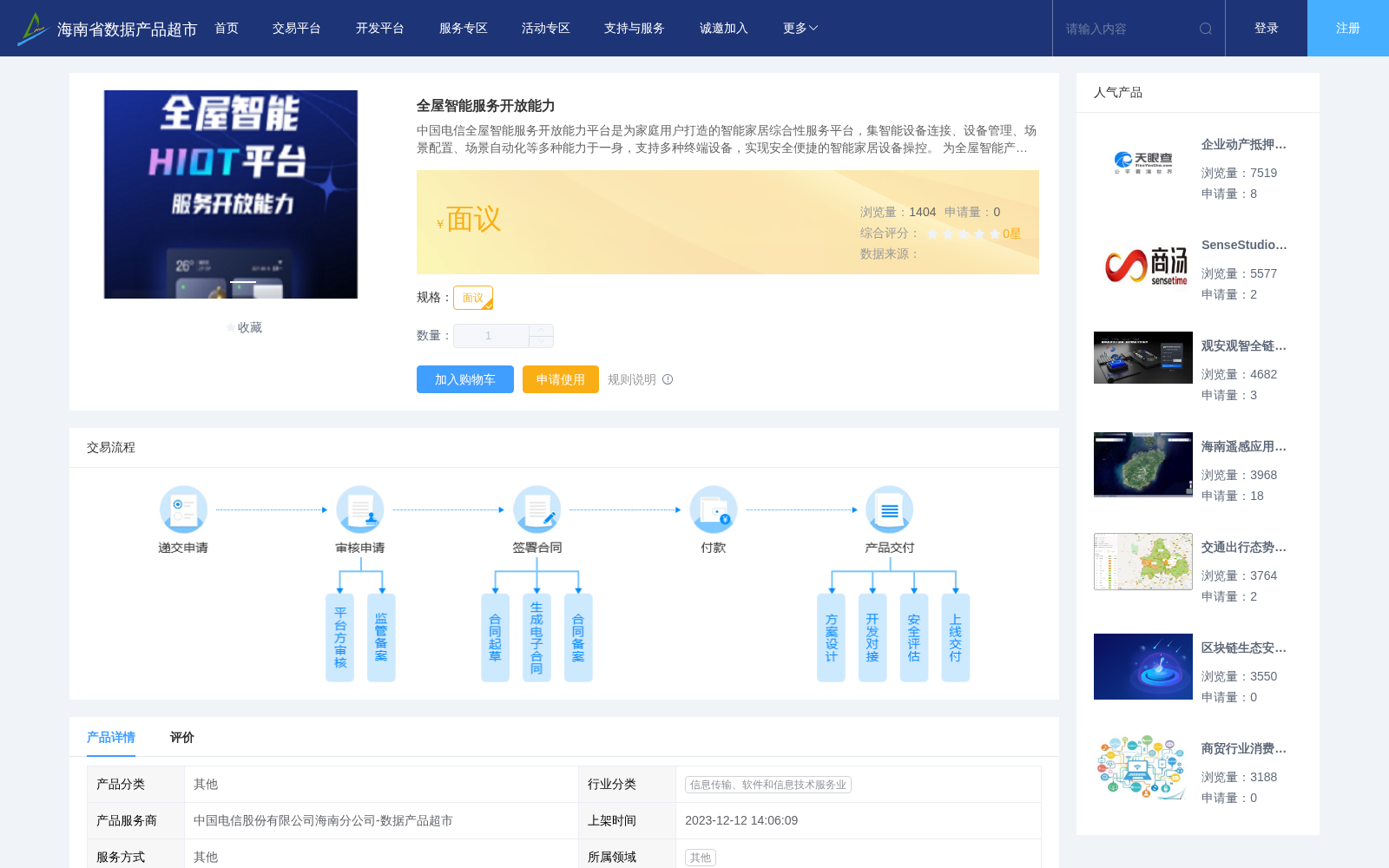Click the 递交申请 step icon
1389x868 pixels.
click(183, 510)
